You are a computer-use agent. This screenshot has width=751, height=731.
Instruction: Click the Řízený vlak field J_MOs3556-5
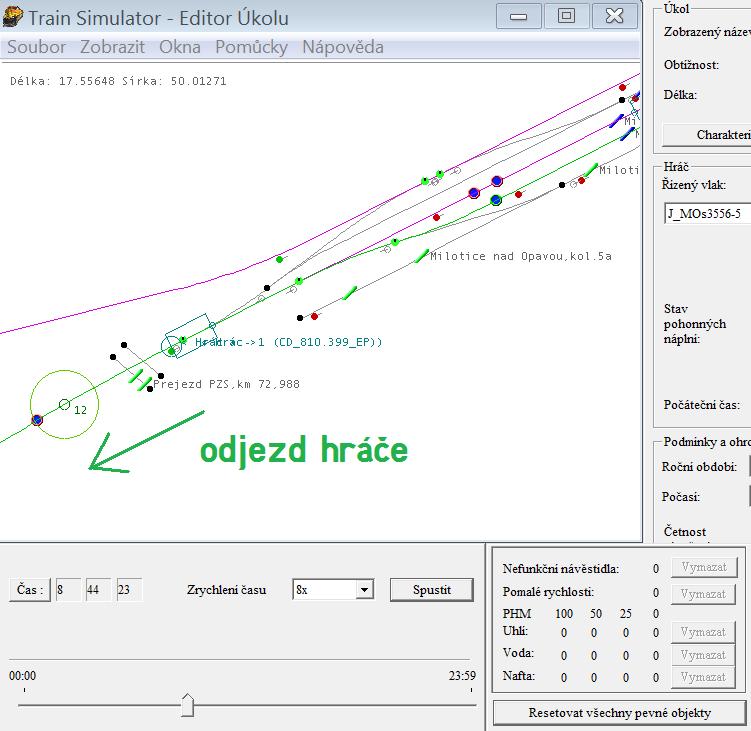[x=708, y=213]
